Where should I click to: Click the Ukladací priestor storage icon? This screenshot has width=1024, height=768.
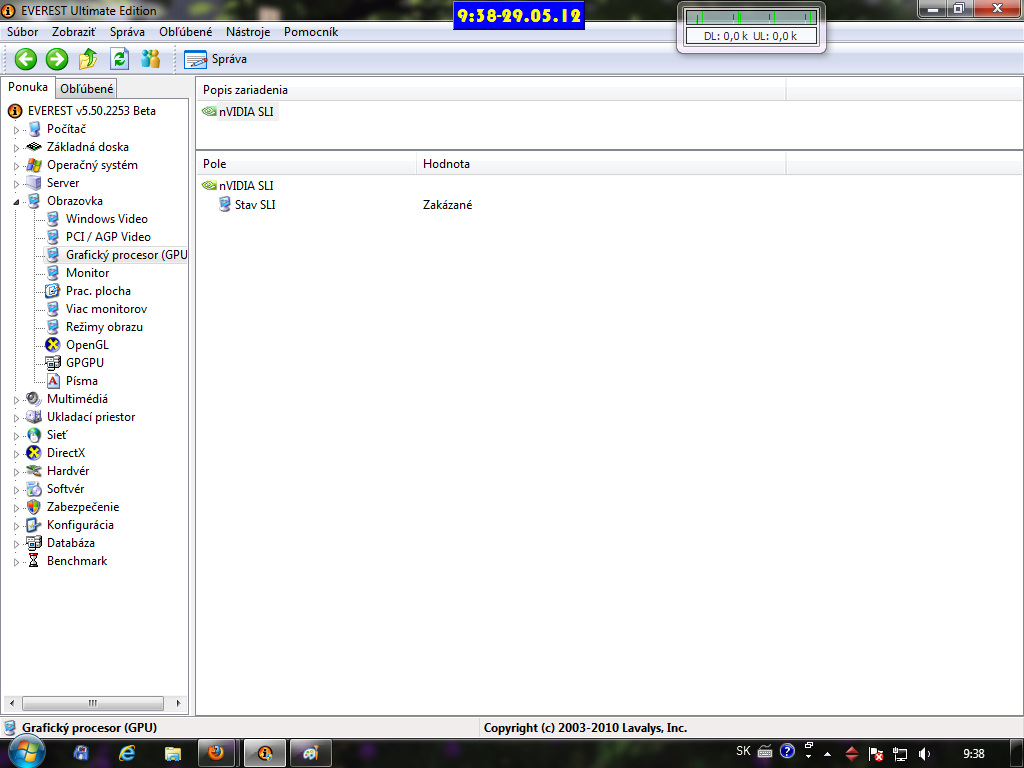(34, 417)
